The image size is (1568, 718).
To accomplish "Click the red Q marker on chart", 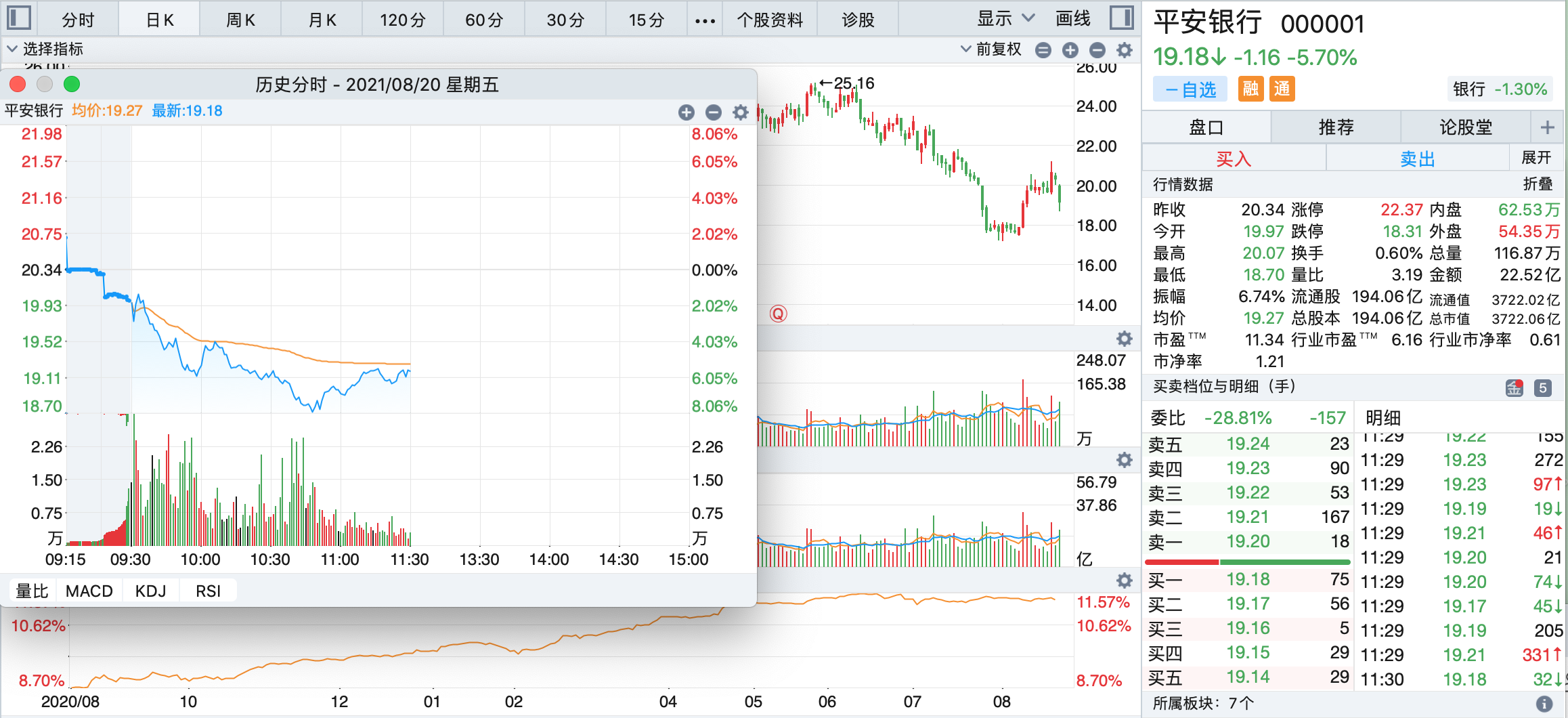I will 778,314.
